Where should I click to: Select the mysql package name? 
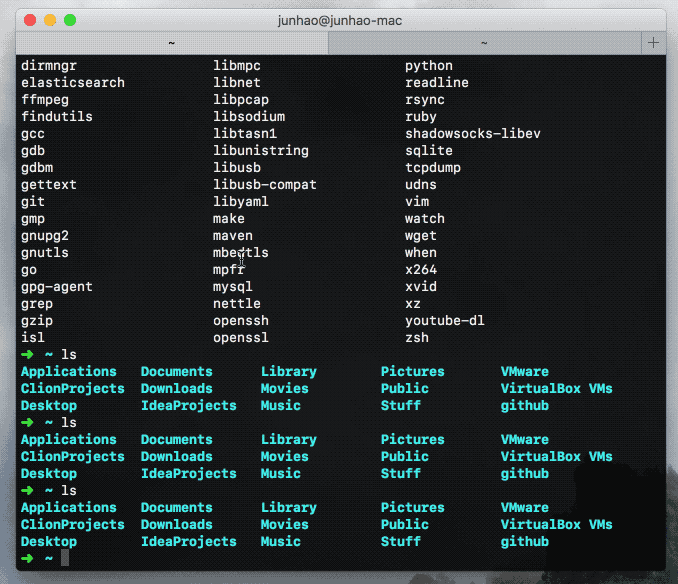click(x=233, y=287)
